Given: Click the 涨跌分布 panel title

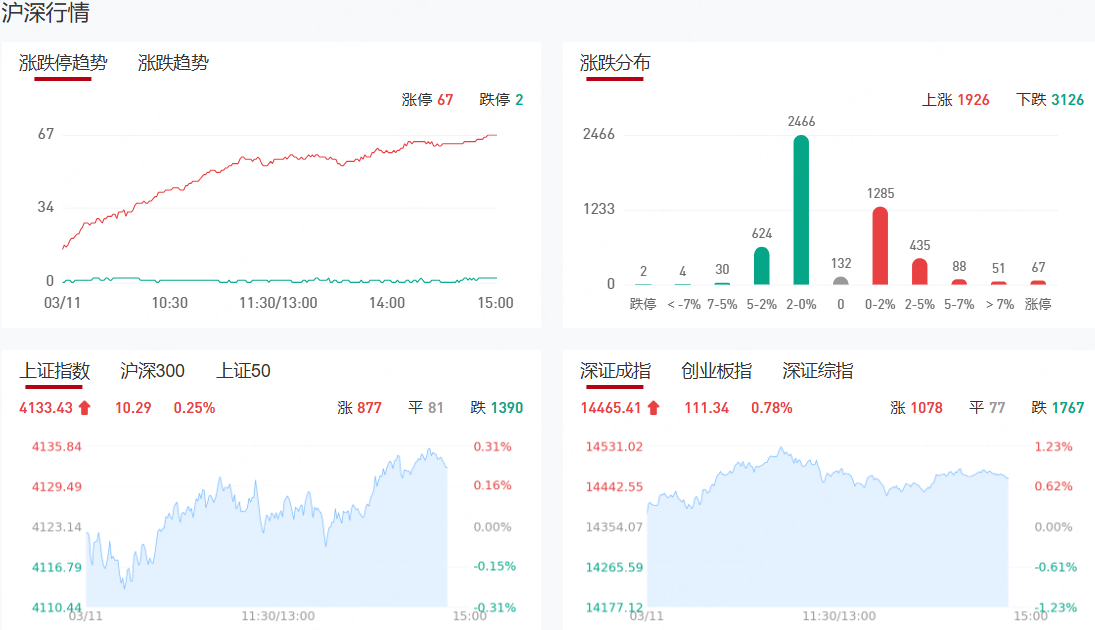Looking at the screenshot, I should click(x=615, y=63).
